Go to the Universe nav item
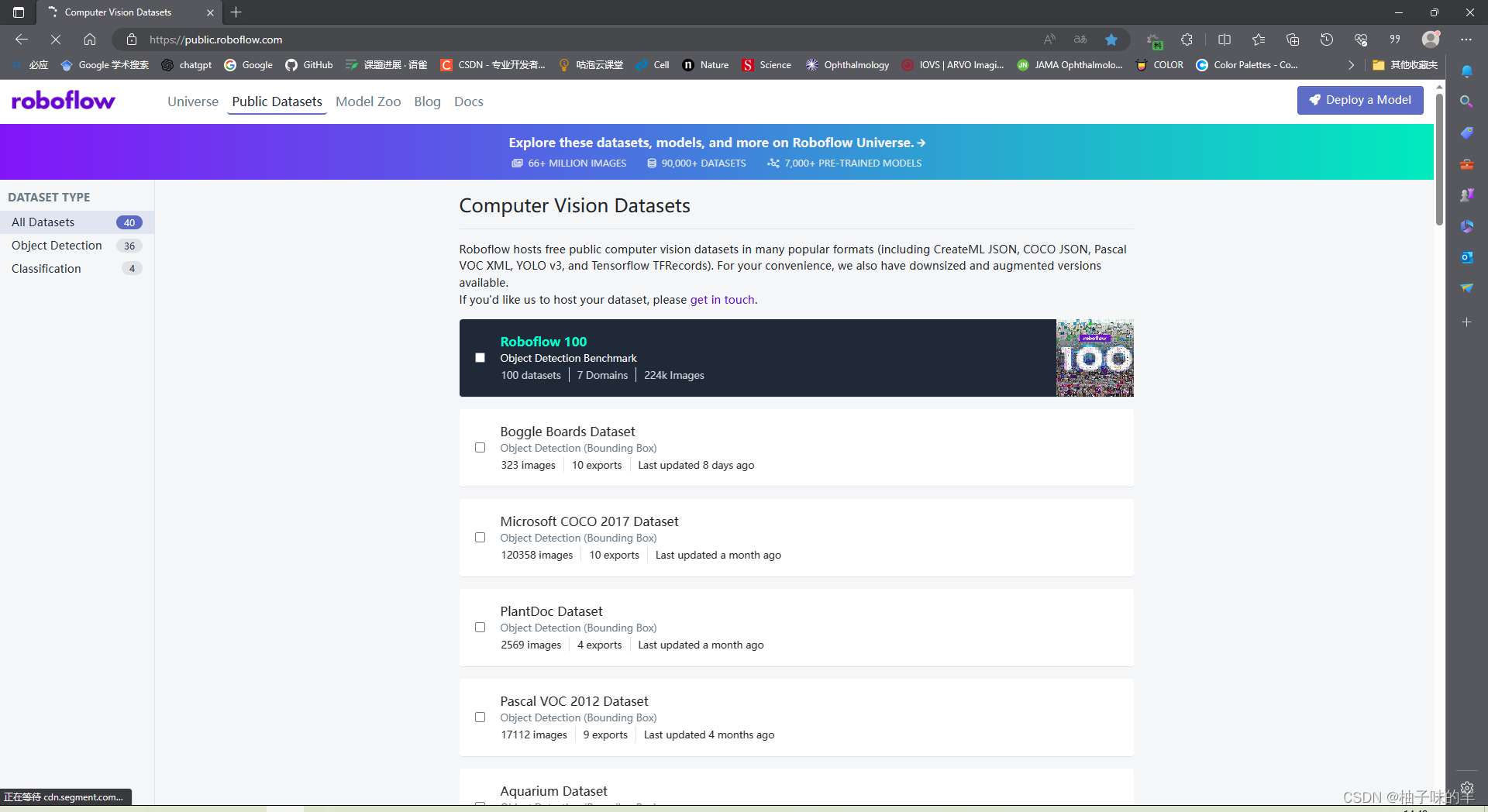Viewport: 1488px width, 812px height. [x=193, y=101]
